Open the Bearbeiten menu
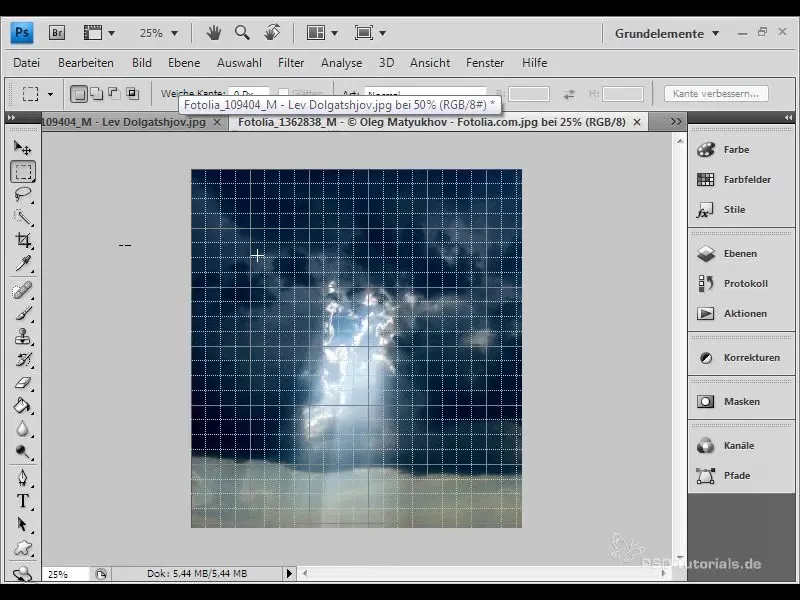 [x=86, y=63]
